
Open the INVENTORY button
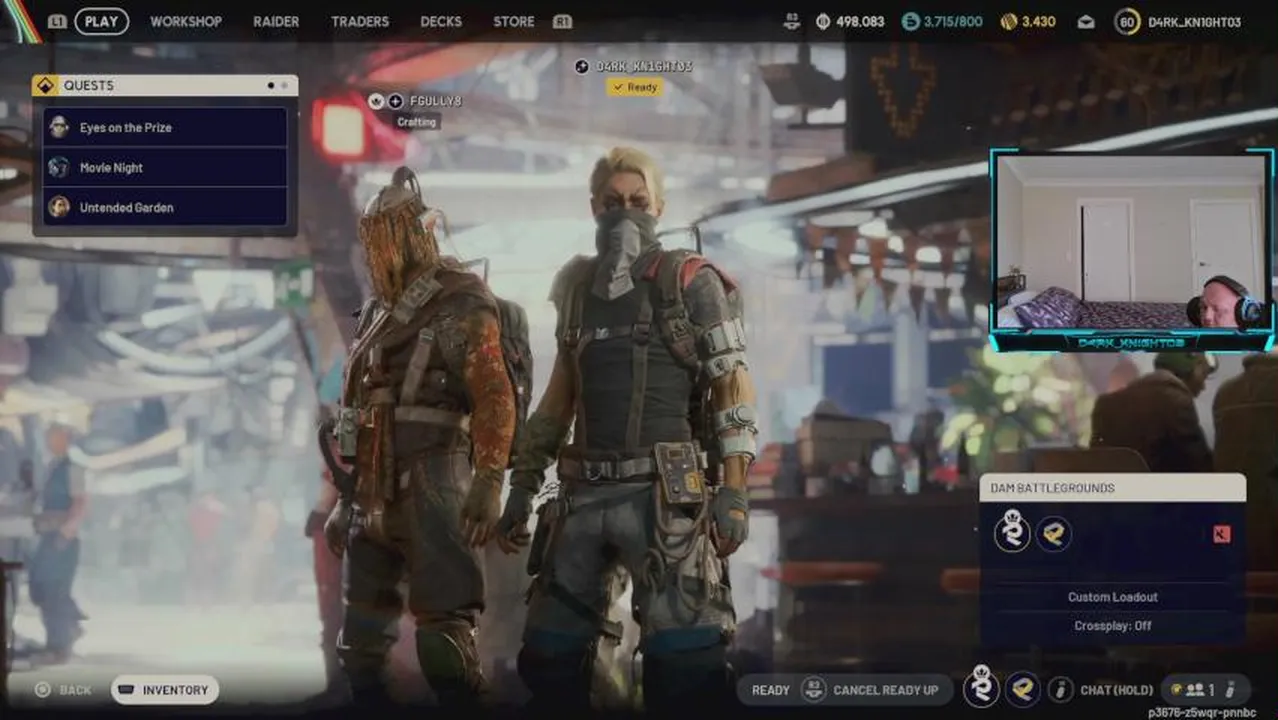tap(165, 690)
